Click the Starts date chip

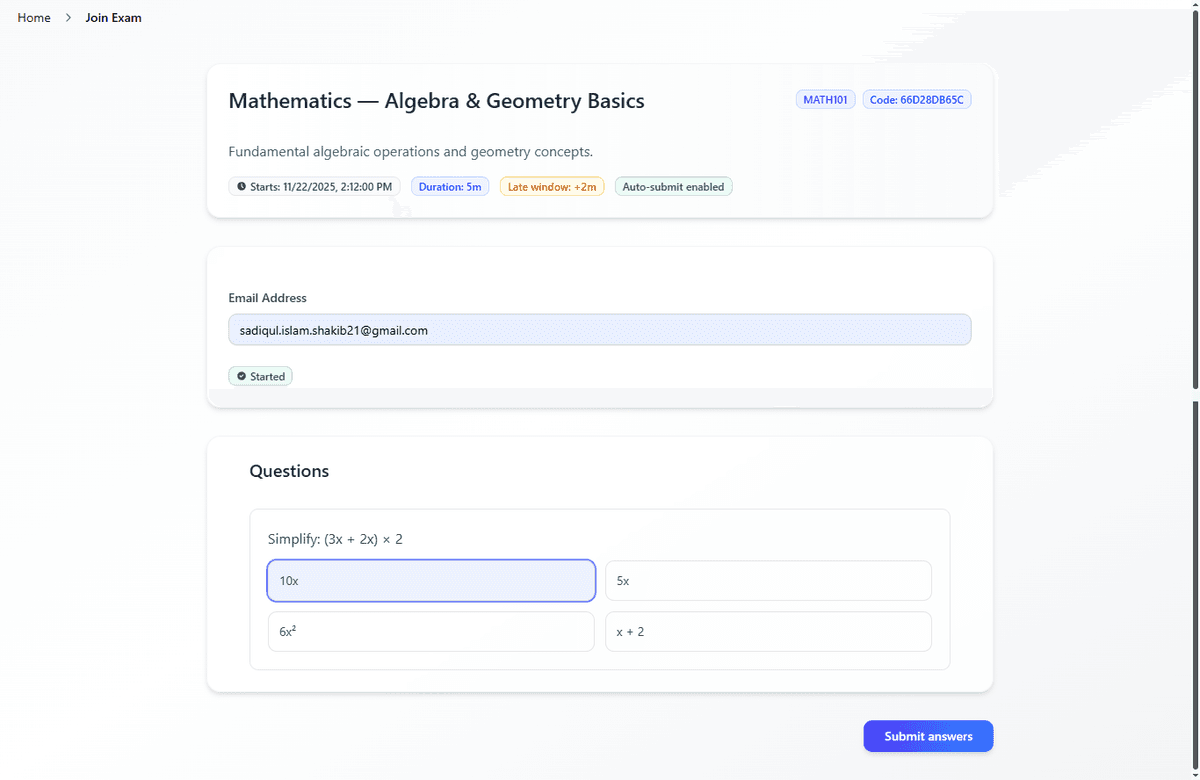point(314,186)
